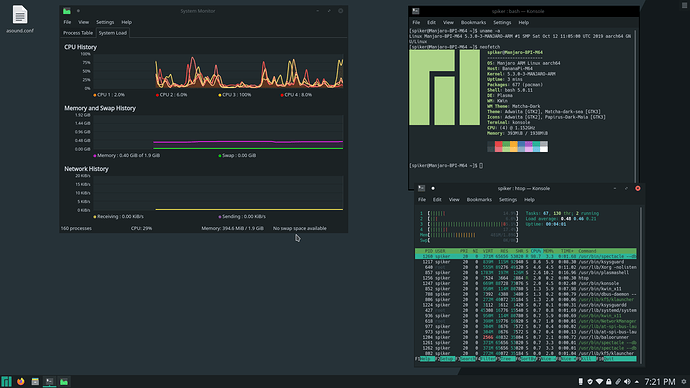
Task: Open File menu in htop Konsole
Action: click(422, 200)
